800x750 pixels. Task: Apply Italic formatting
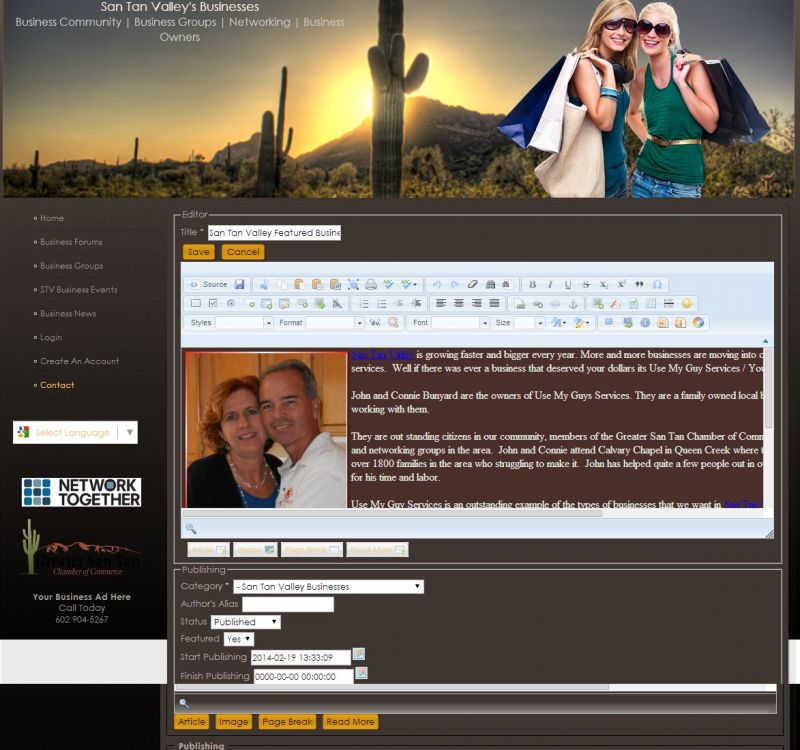point(550,285)
